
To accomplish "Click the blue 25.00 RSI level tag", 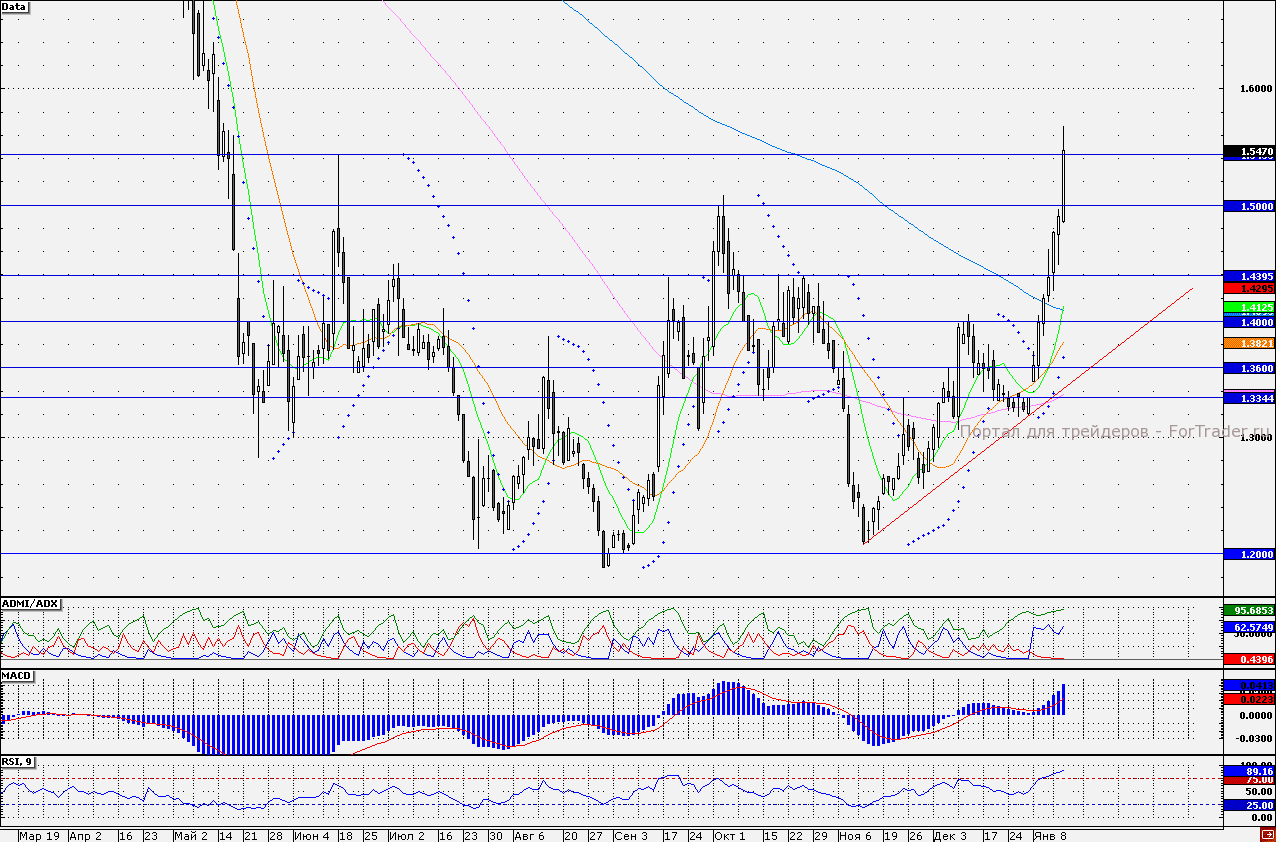I will tap(1248, 805).
